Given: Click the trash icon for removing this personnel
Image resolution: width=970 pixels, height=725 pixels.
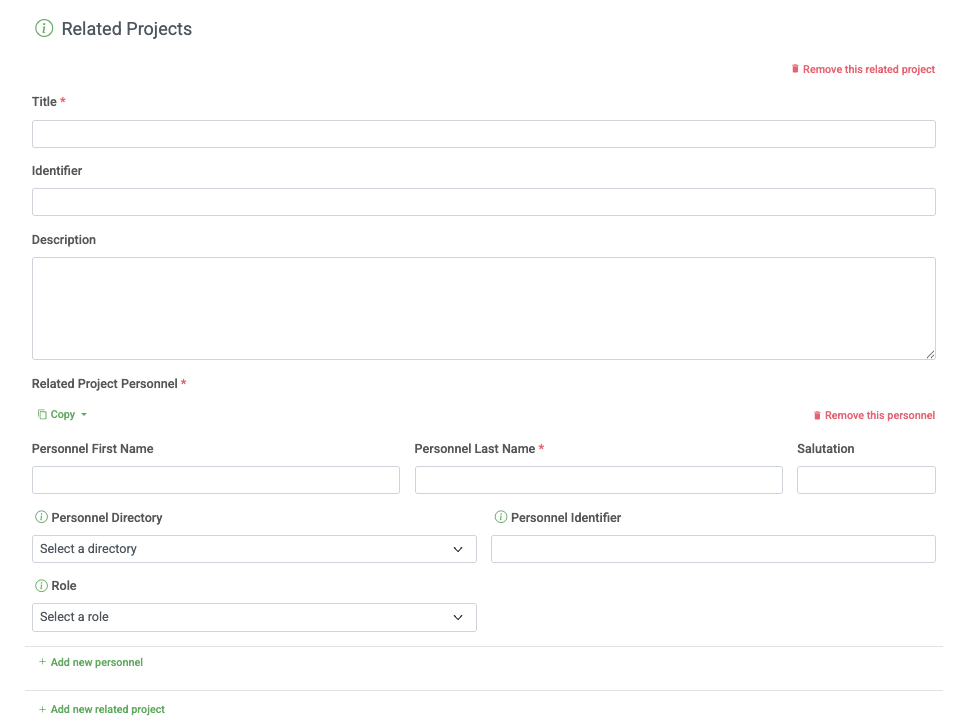Looking at the screenshot, I should [818, 415].
